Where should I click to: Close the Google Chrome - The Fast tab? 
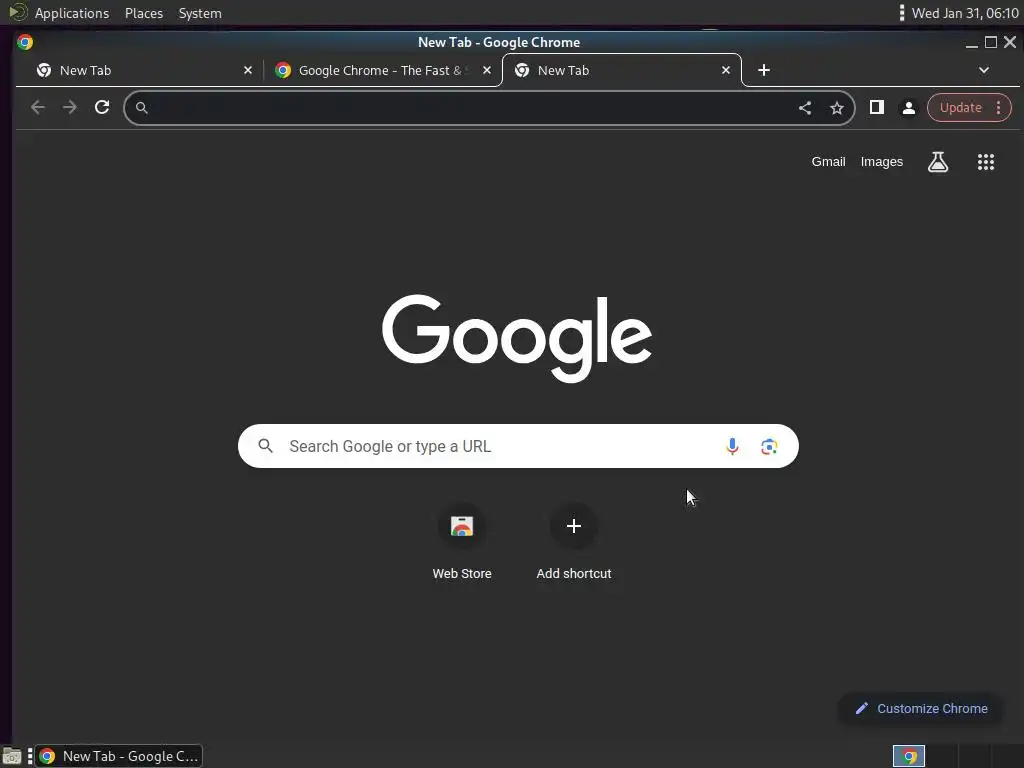coord(487,70)
